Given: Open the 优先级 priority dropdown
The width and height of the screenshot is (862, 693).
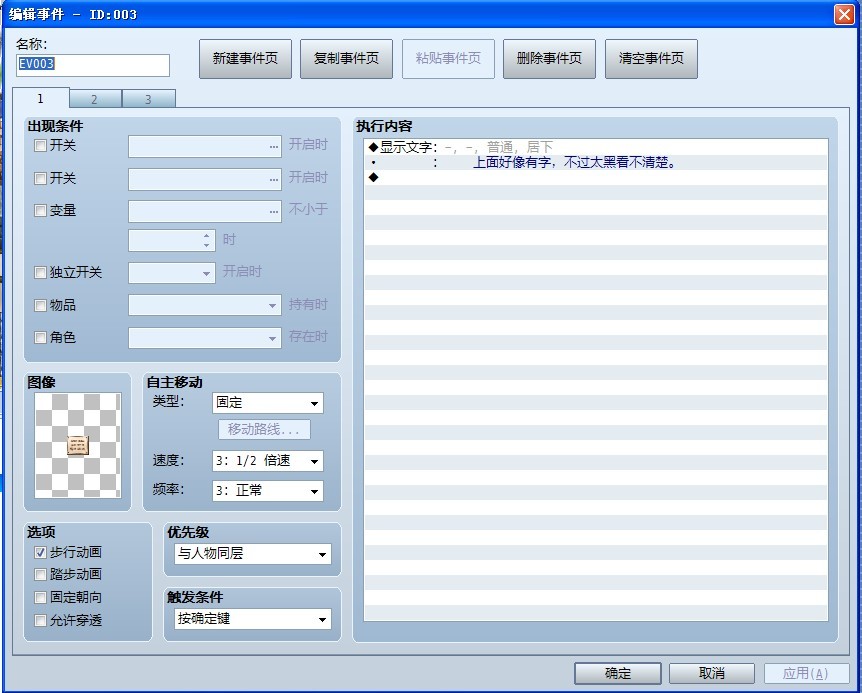Looking at the screenshot, I should 253,554.
